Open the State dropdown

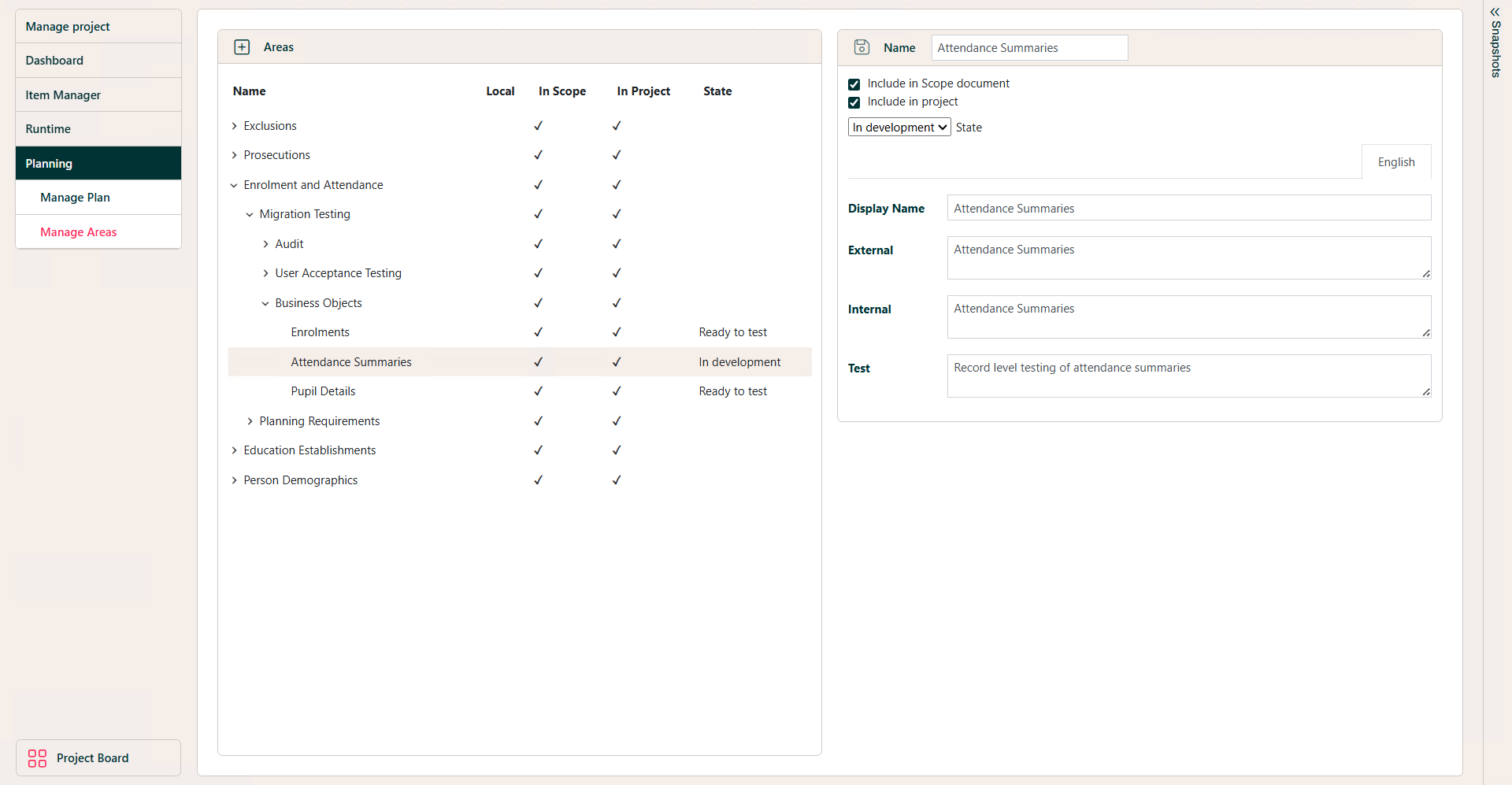pyautogui.click(x=899, y=128)
